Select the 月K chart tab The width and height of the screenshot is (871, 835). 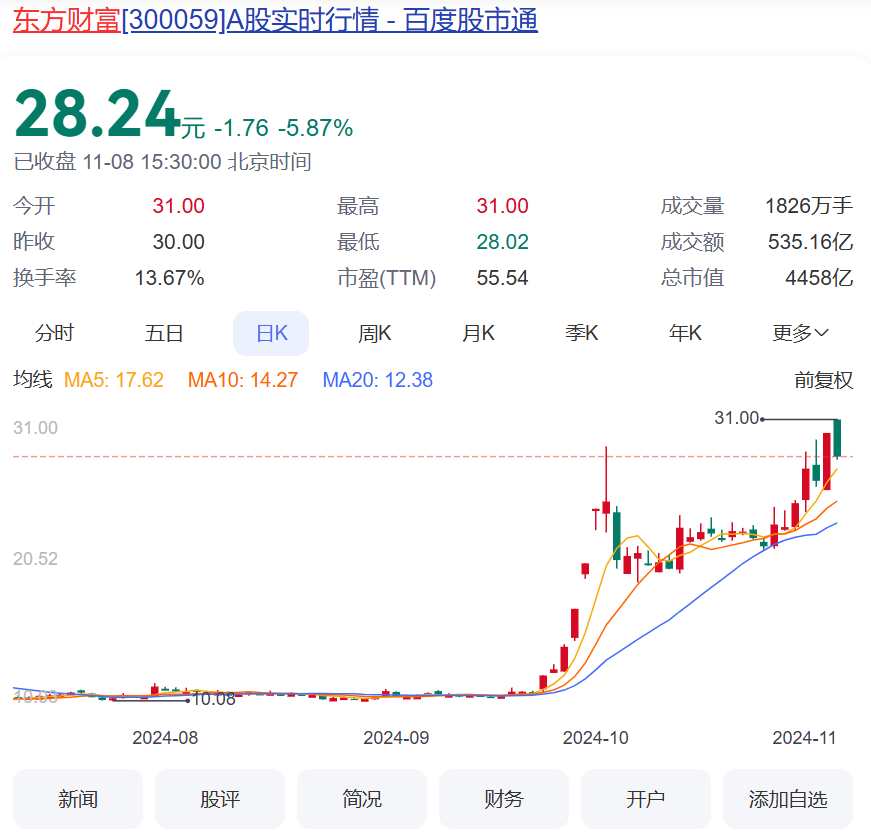[478, 333]
